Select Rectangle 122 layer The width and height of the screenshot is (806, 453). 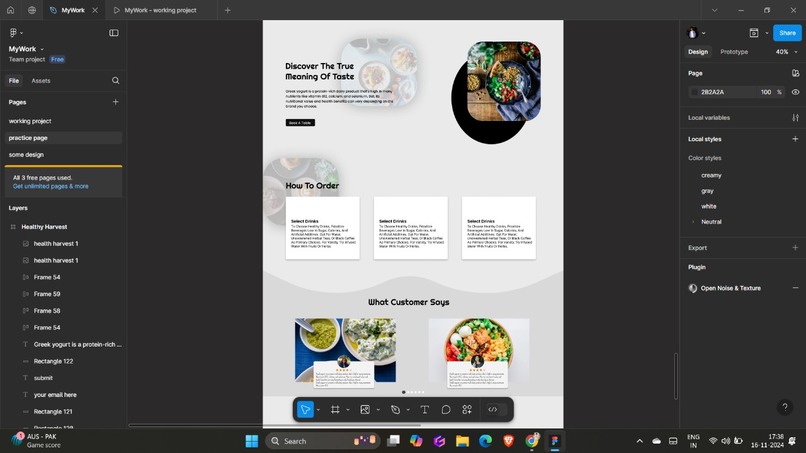click(53, 361)
